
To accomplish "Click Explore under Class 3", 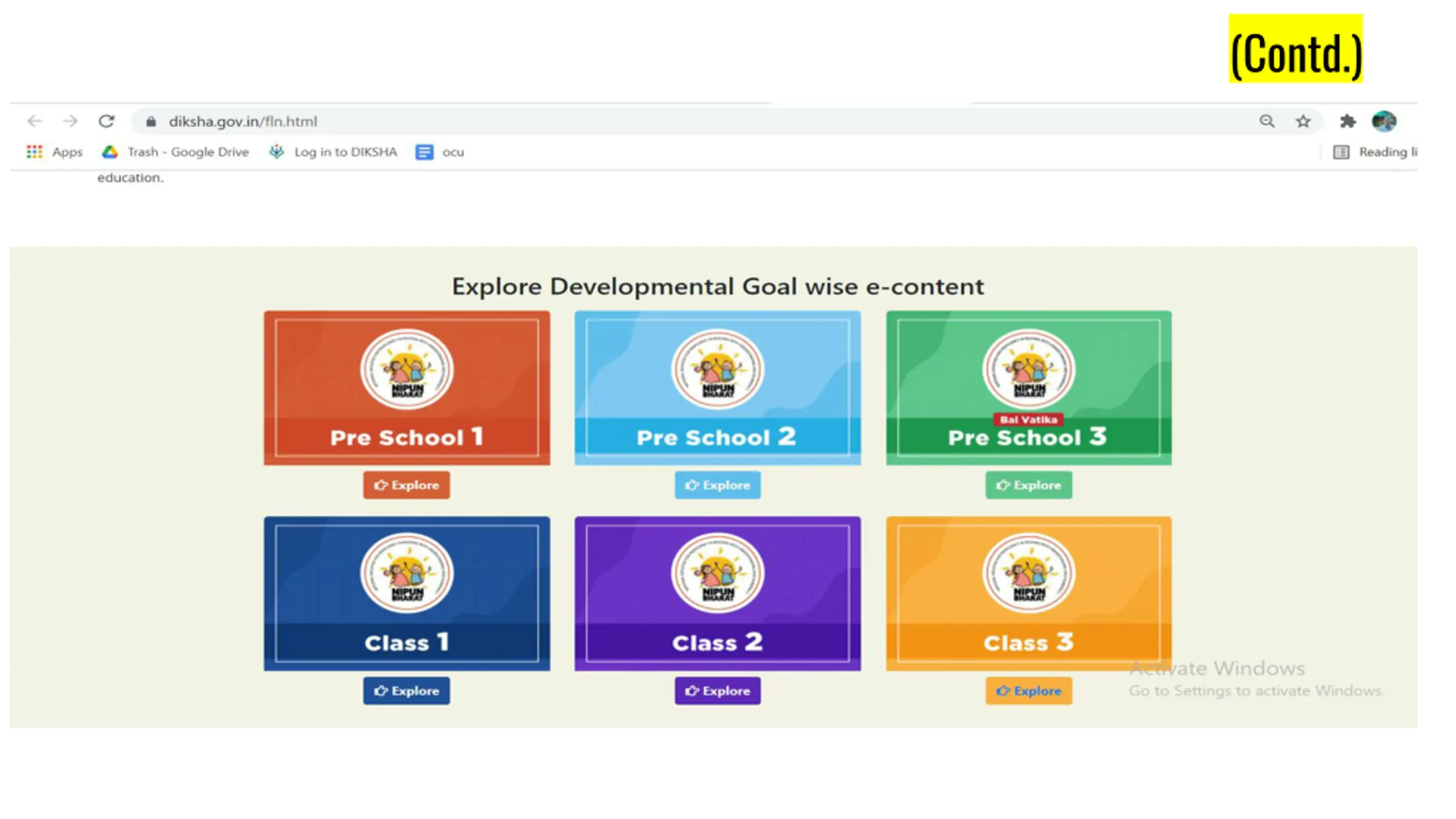I will (1029, 691).
